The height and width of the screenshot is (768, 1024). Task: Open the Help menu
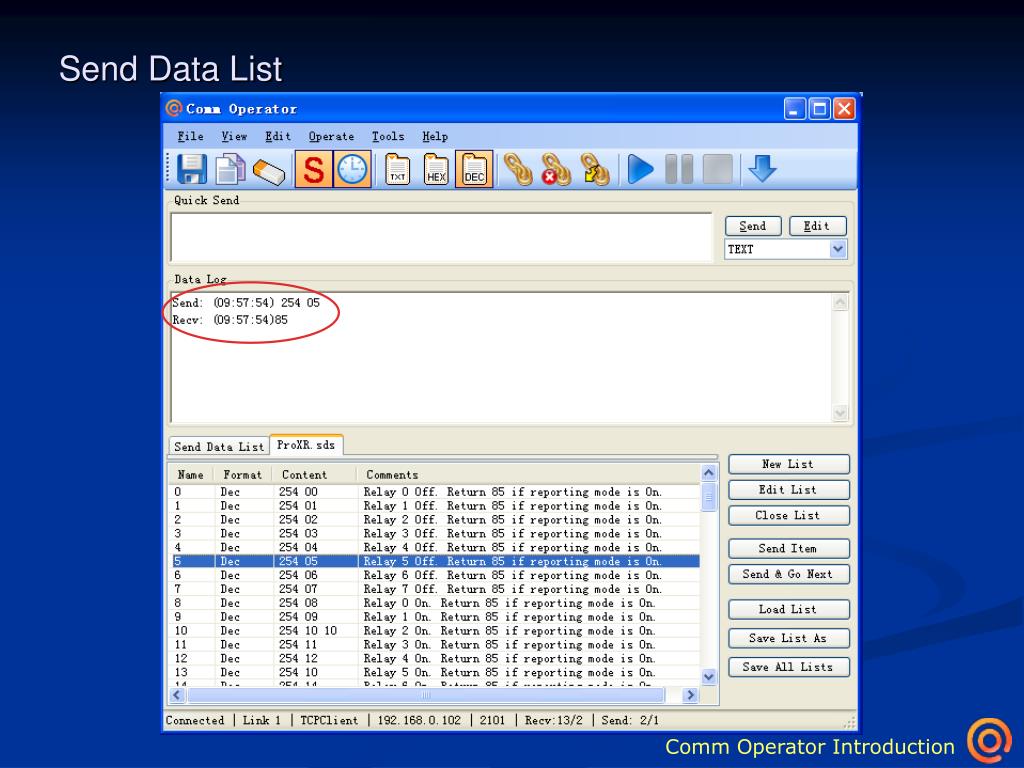click(x=435, y=136)
